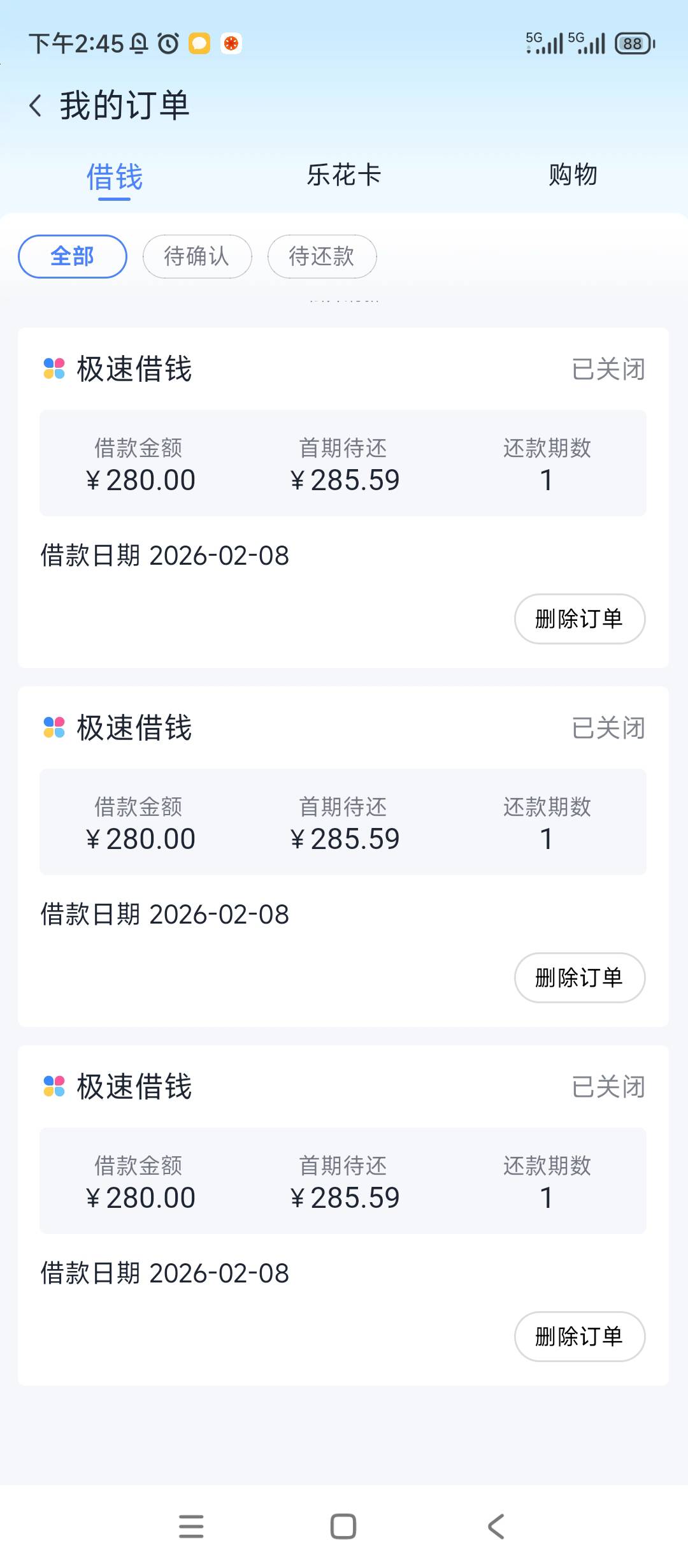
Task: Tap the colorful logo of third 极速借钱 order
Action: [x=54, y=1086]
